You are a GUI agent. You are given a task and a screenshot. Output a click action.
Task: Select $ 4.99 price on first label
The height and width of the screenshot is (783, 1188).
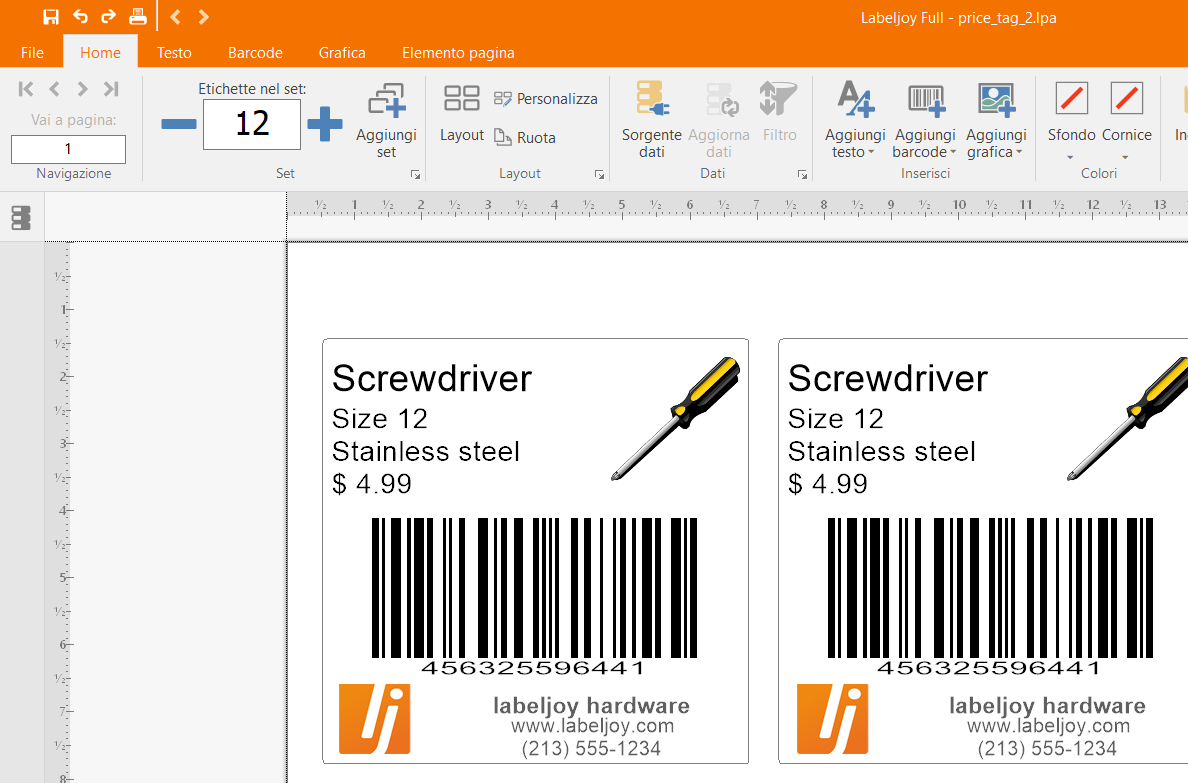371,484
